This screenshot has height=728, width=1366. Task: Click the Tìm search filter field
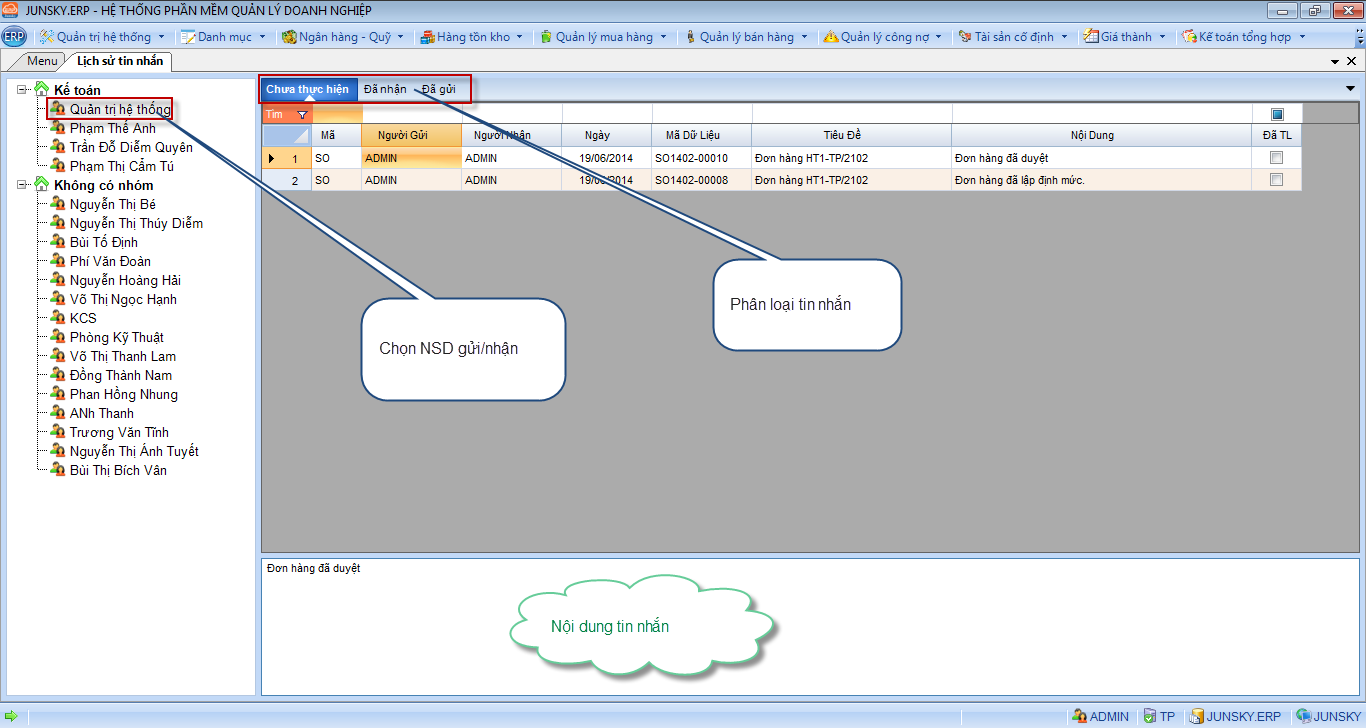coord(337,115)
